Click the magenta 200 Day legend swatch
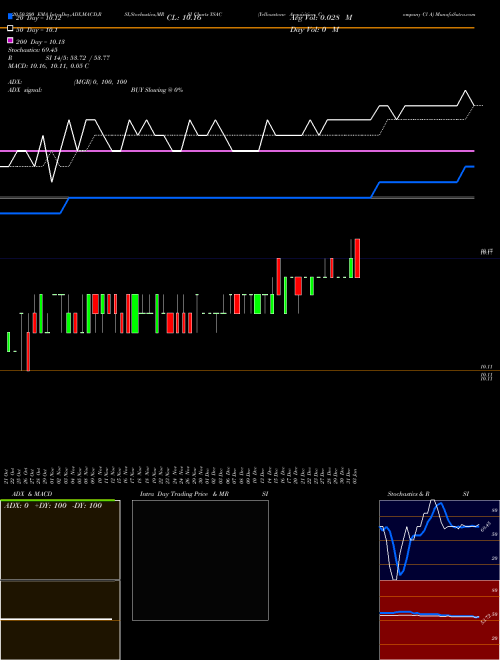 point(10,40)
